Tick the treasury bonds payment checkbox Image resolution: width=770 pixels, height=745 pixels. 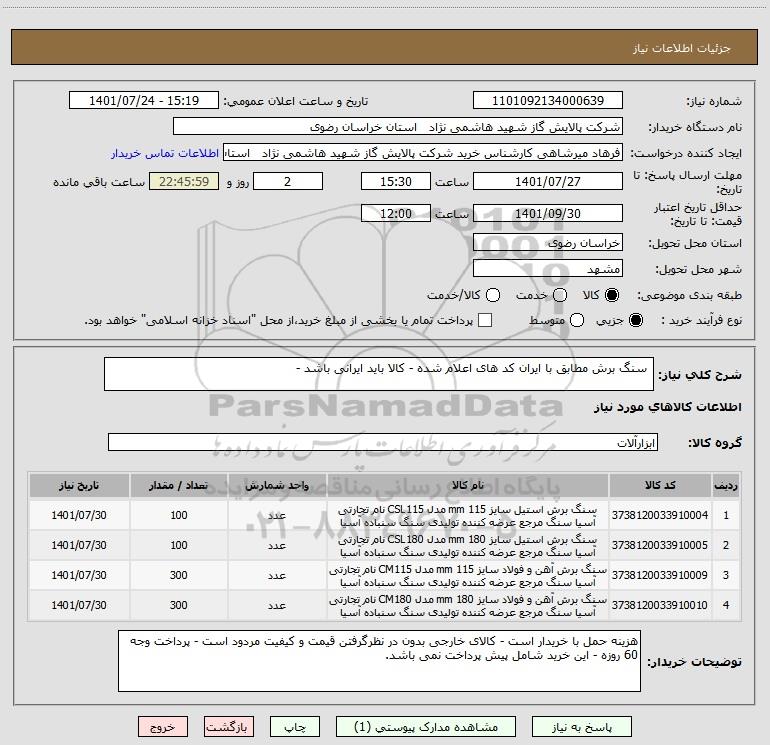[485, 320]
